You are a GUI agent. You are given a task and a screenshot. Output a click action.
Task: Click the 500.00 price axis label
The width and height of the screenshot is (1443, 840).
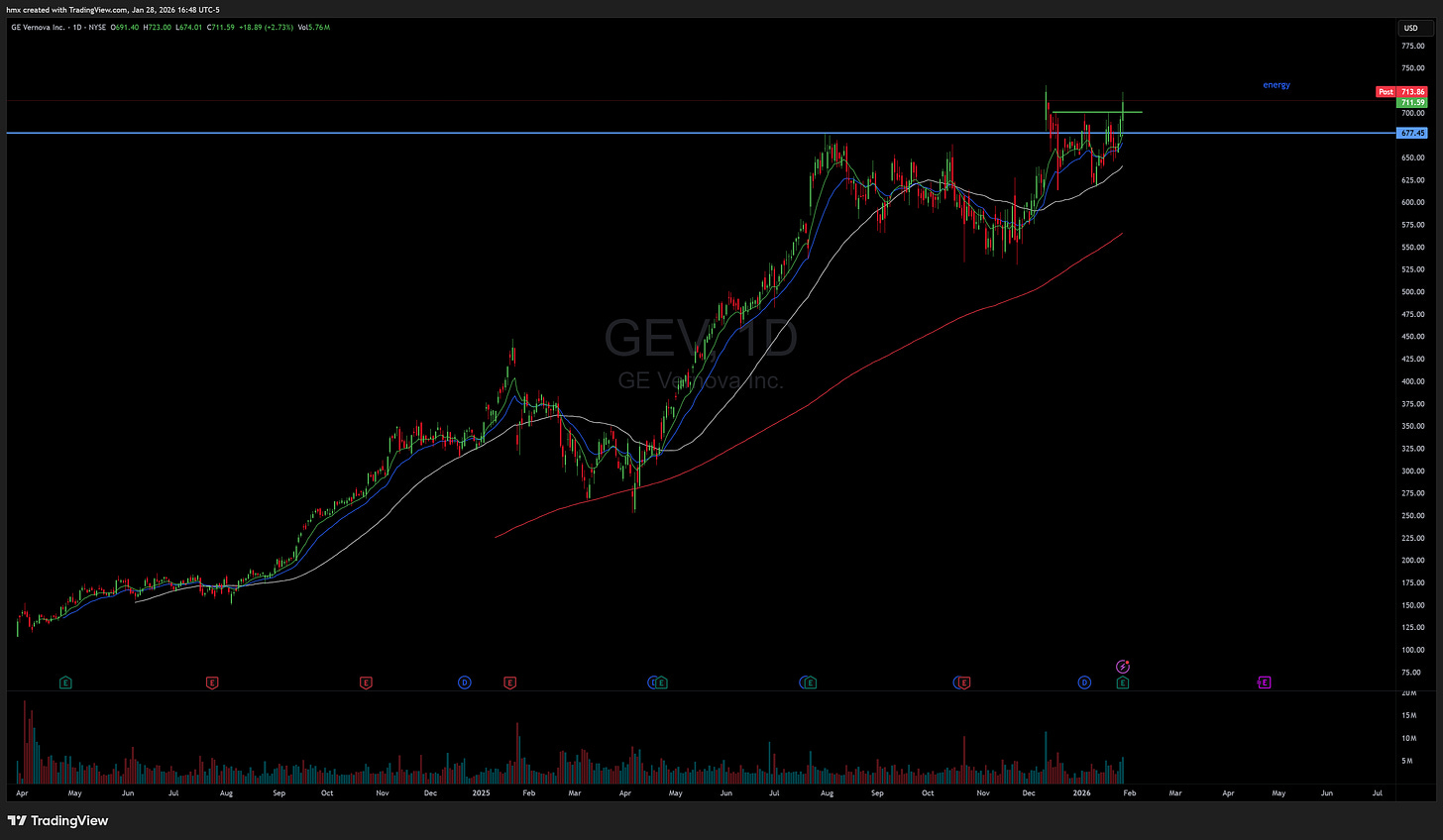[x=1413, y=292]
